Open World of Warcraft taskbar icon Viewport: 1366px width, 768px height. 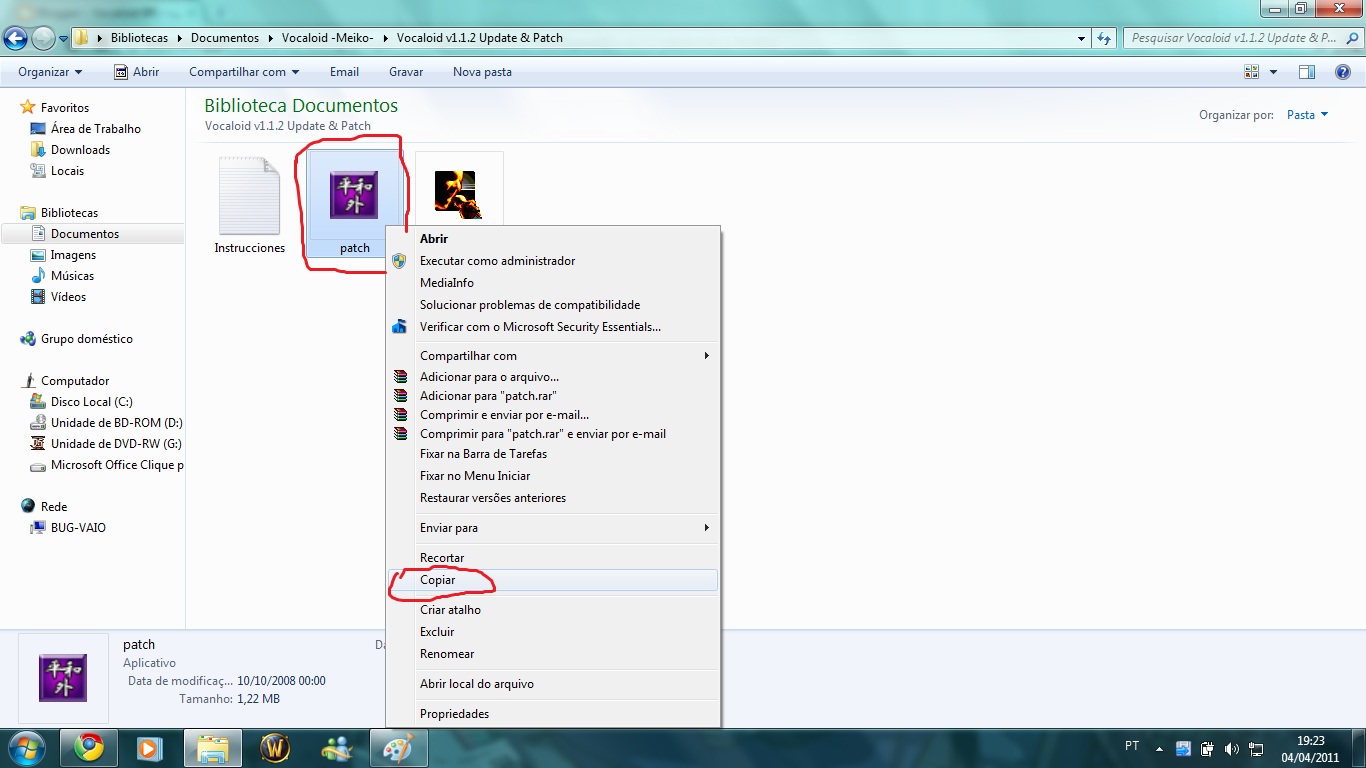click(274, 748)
